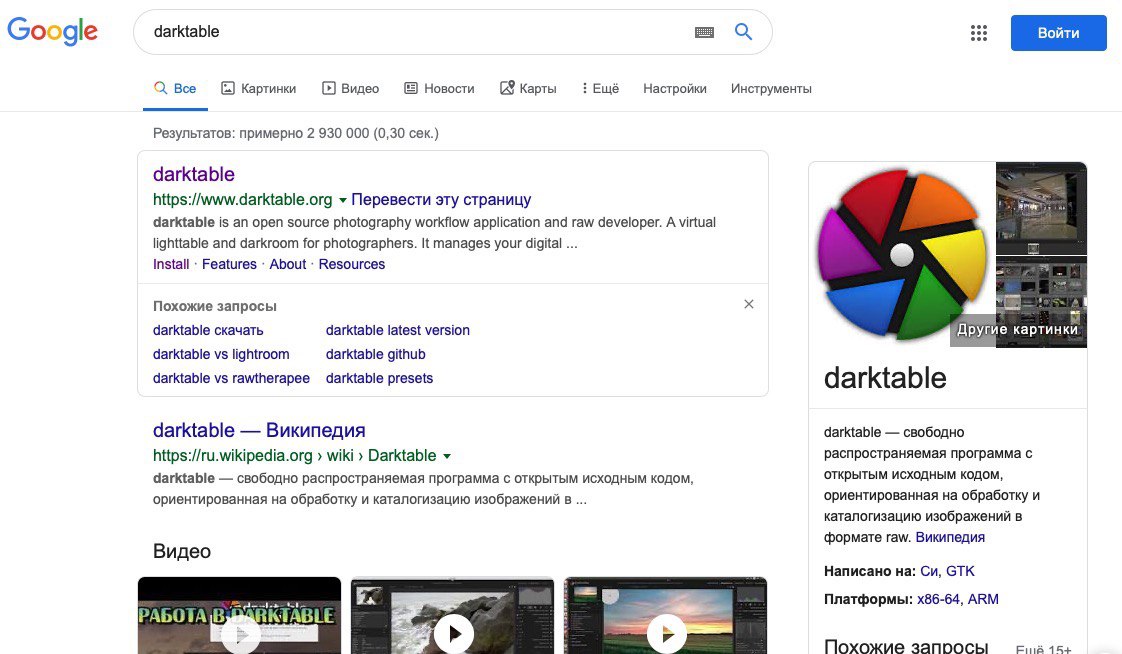Click the ARM platform link
The image size is (1122, 654).
tap(983, 599)
